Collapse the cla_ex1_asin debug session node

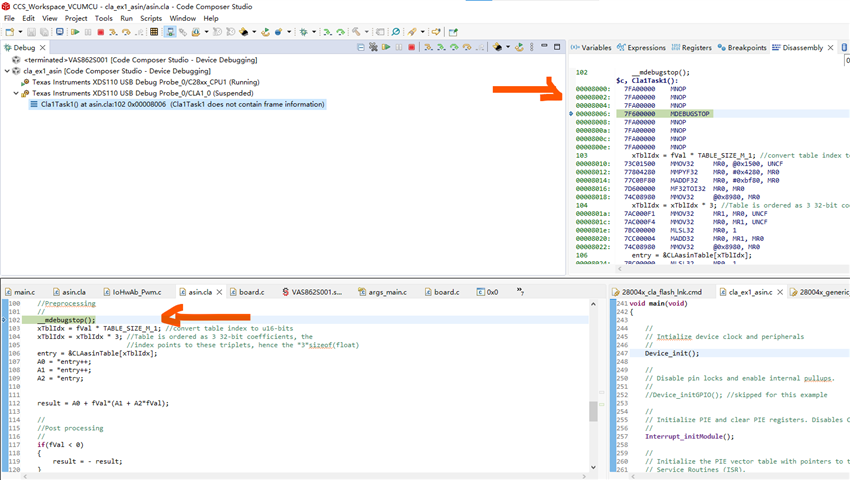[7, 71]
